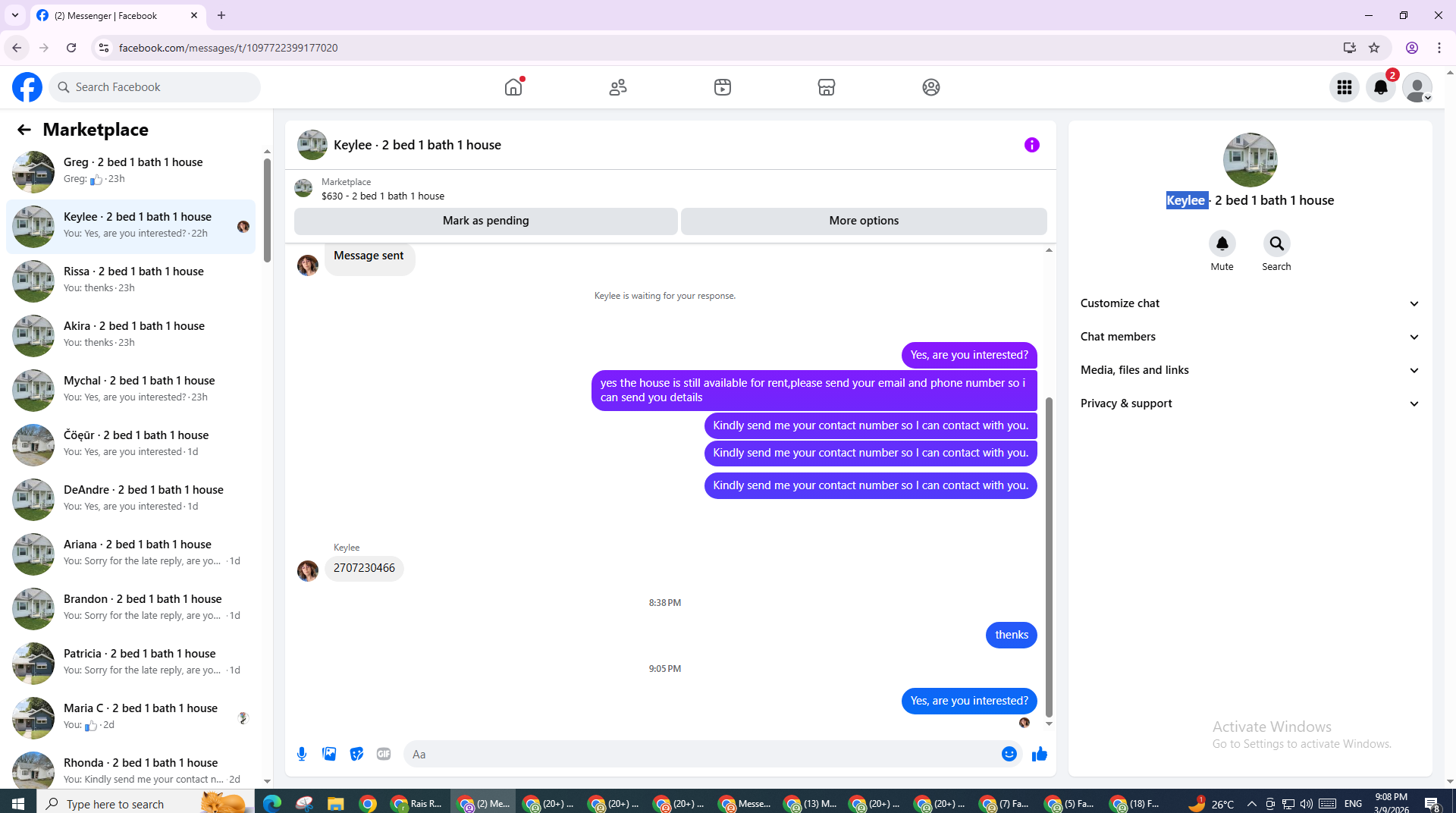Viewport: 1456px width, 813px height.
Task: Open conversation information purple icon
Action: tap(1032, 145)
